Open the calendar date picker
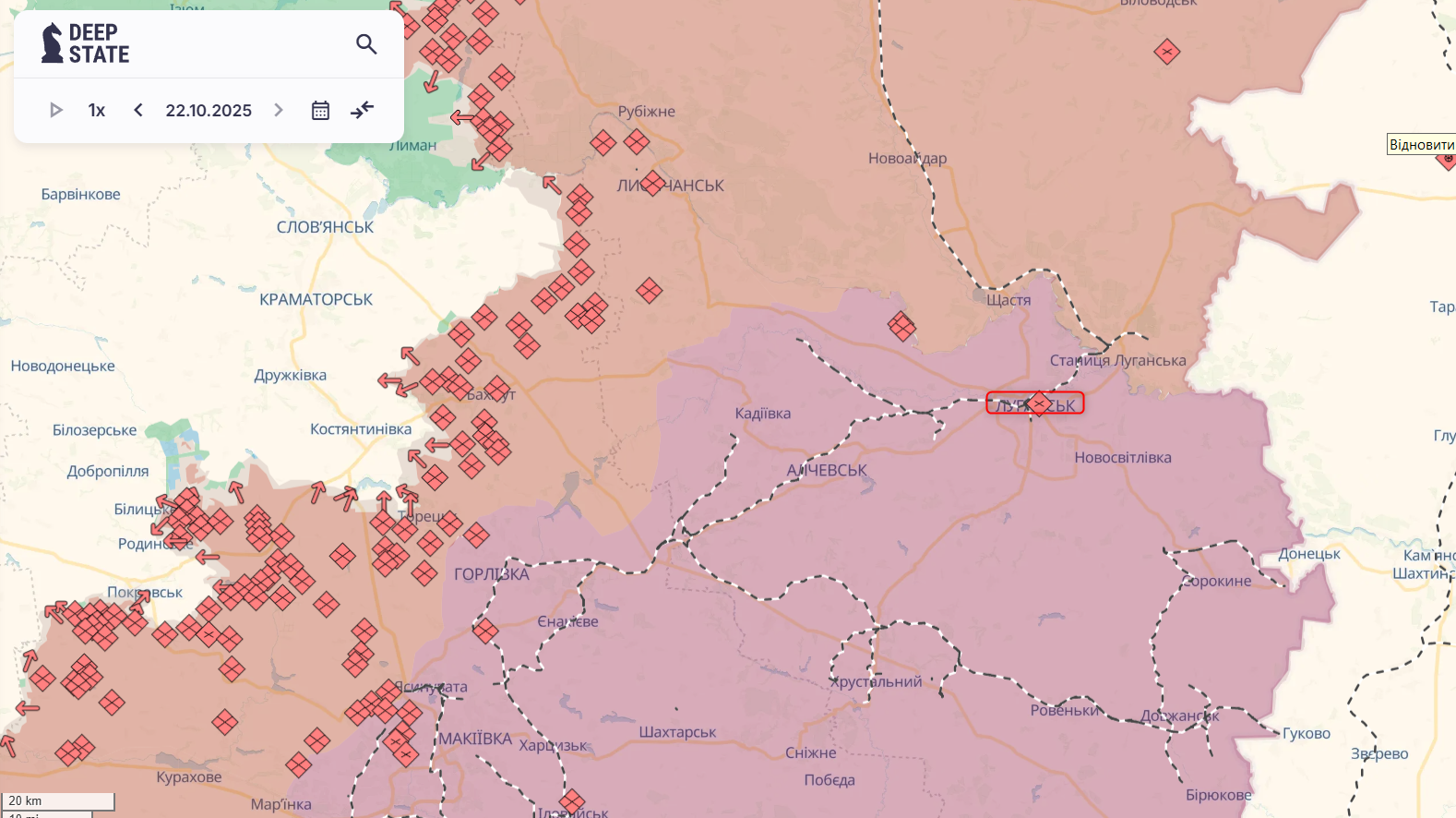 [320, 111]
